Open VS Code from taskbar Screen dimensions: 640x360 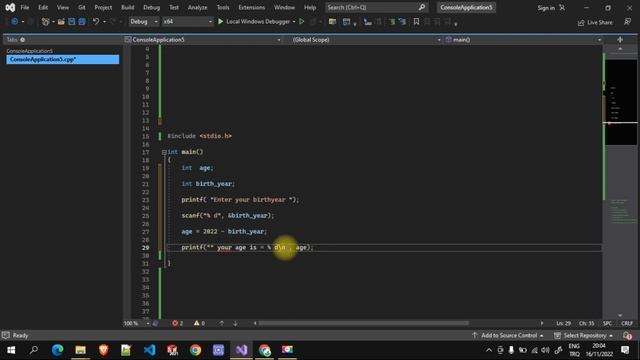[x=149, y=350]
